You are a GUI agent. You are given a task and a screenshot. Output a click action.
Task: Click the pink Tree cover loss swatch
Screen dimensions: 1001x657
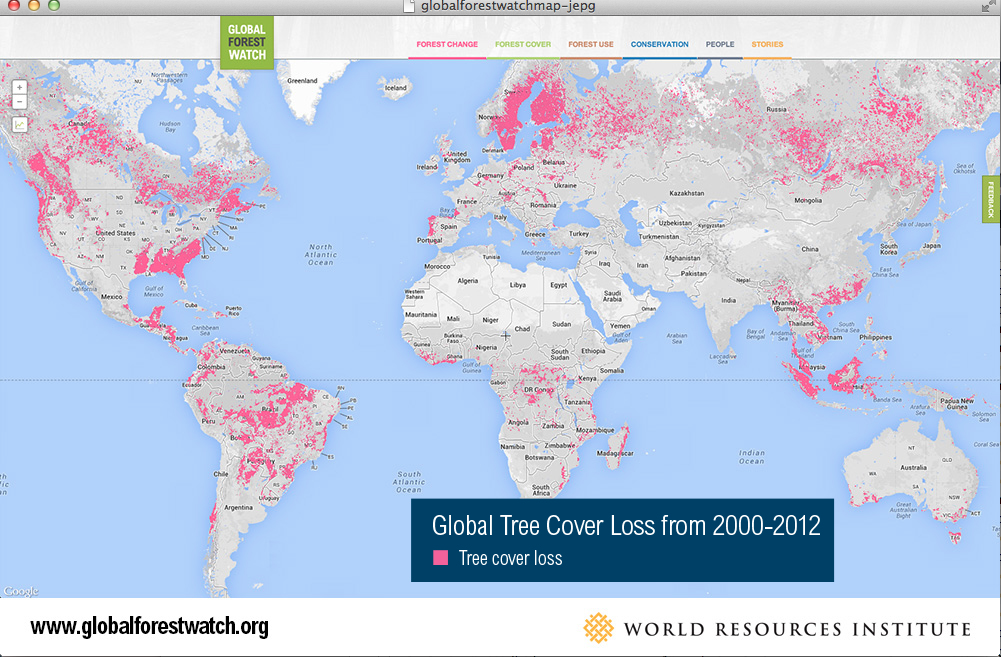pyautogui.click(x=440, y=558)
